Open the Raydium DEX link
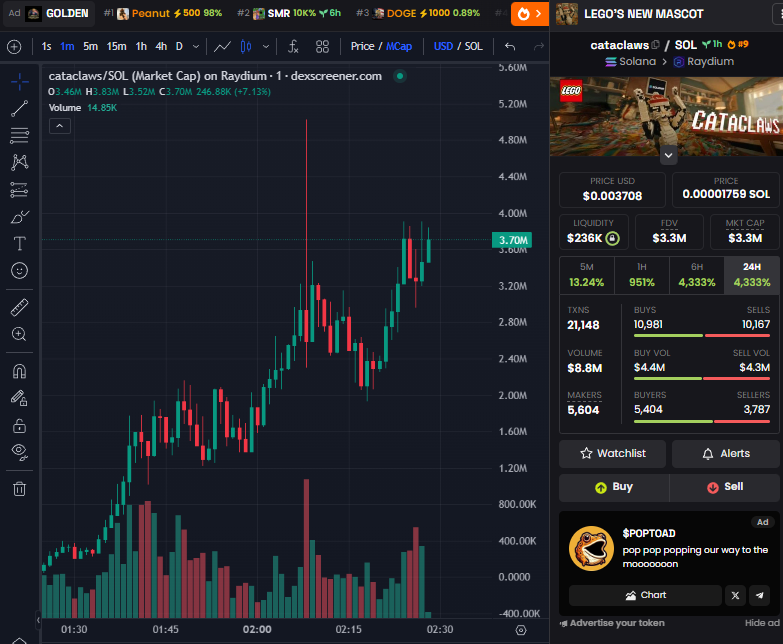This screenshot has width=783, height=644. [x=704, y=61]
